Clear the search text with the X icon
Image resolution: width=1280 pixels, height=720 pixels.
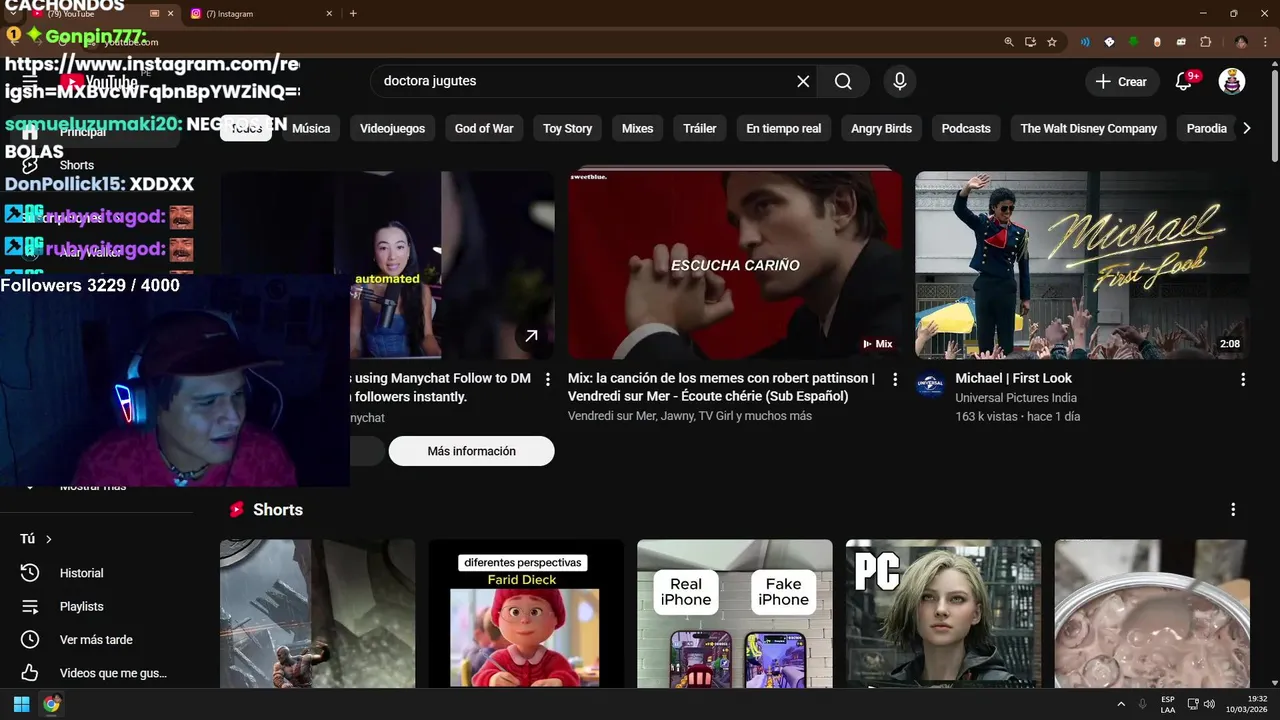pyautogui.click(x=803, y=81)
